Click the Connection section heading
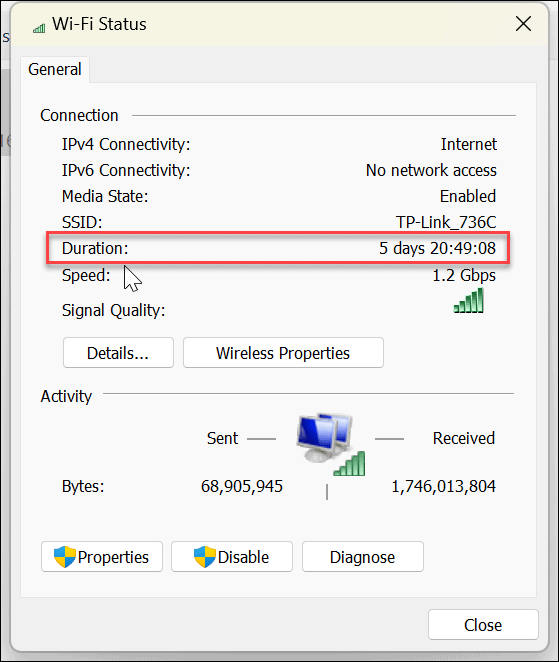Viewport: 559px width, 662px height. click(79, 115)
